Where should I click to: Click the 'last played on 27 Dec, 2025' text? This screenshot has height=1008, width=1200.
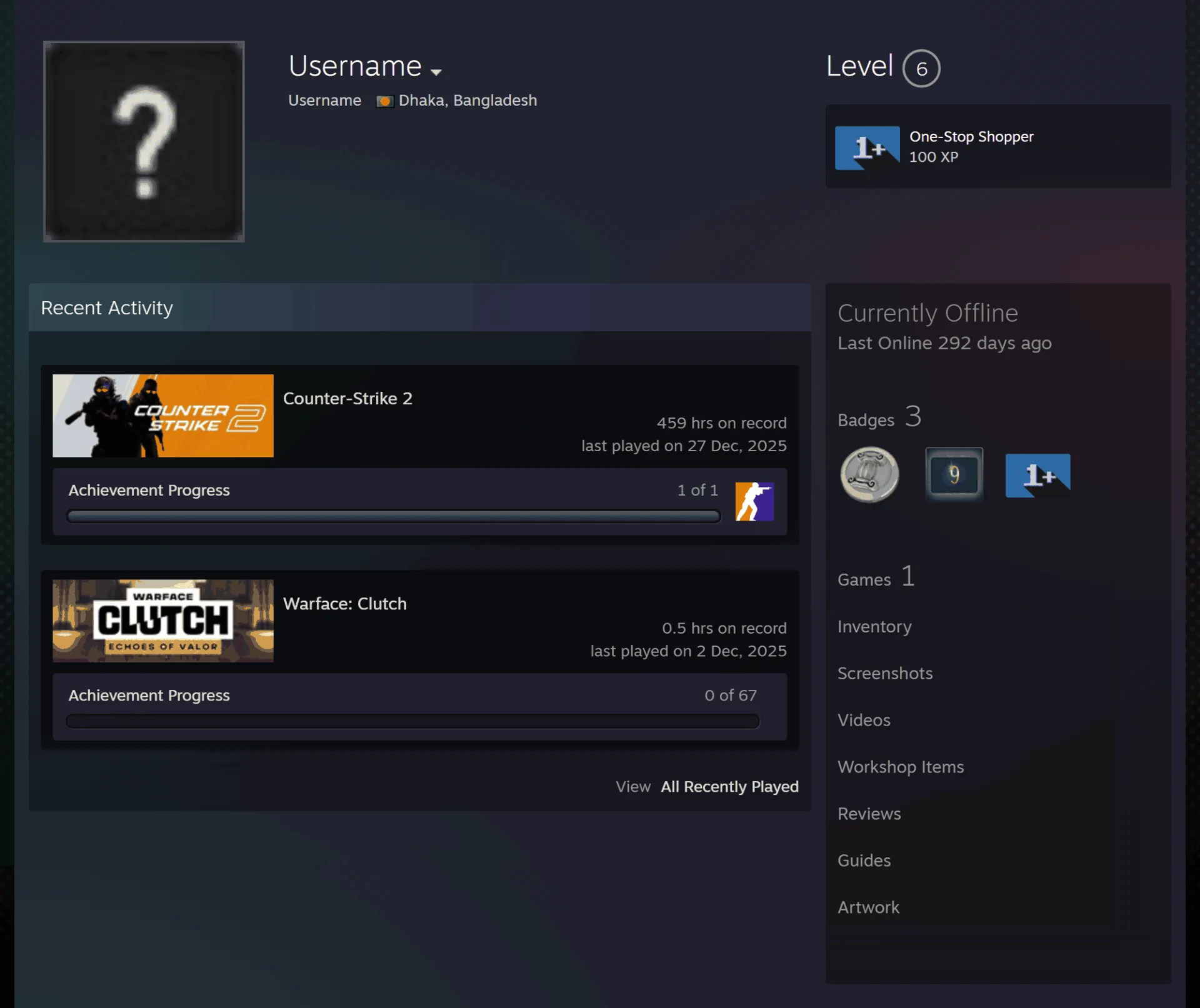tap(684, 446)
